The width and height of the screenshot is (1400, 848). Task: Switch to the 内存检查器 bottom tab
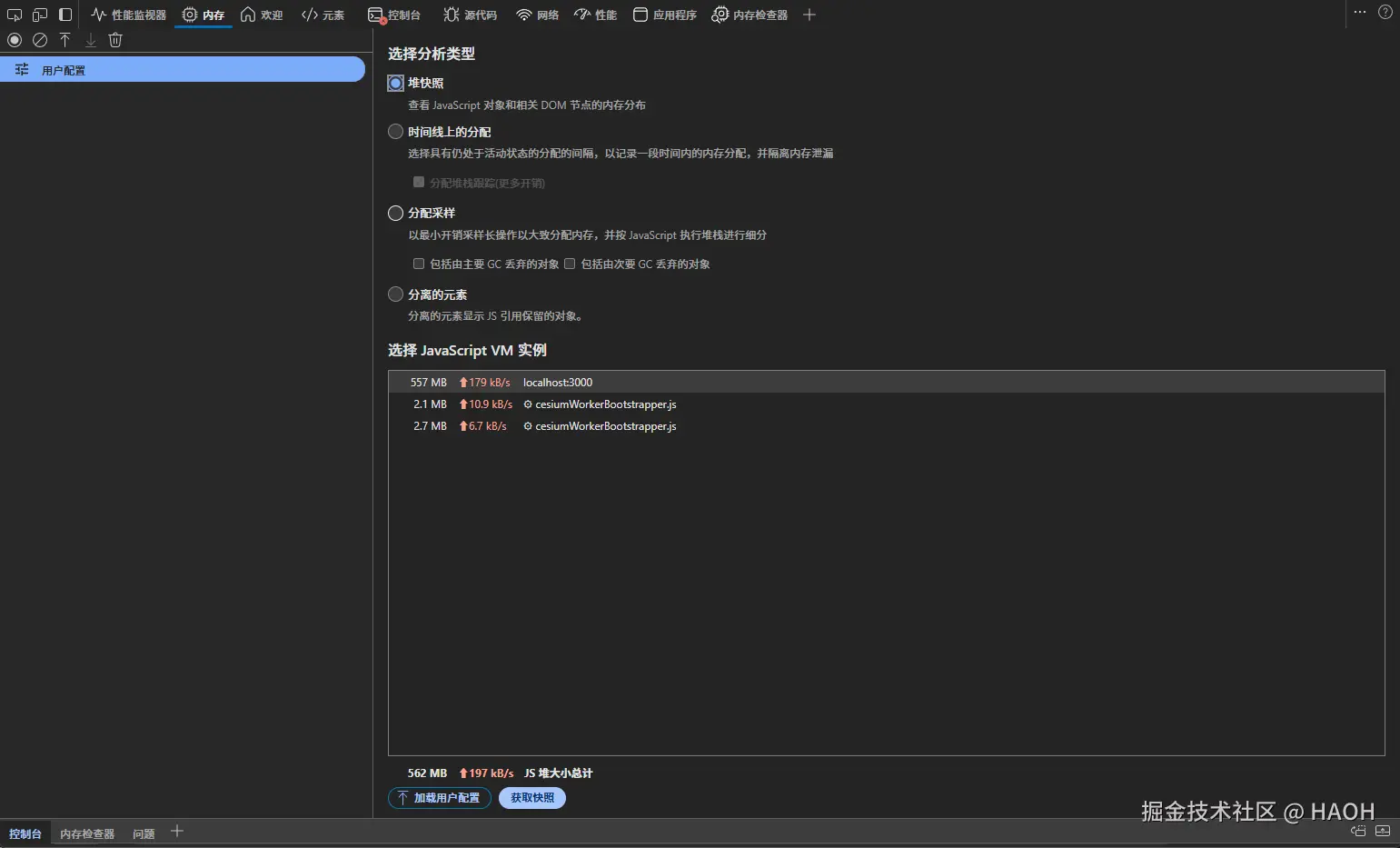click(x=86, y=833)
